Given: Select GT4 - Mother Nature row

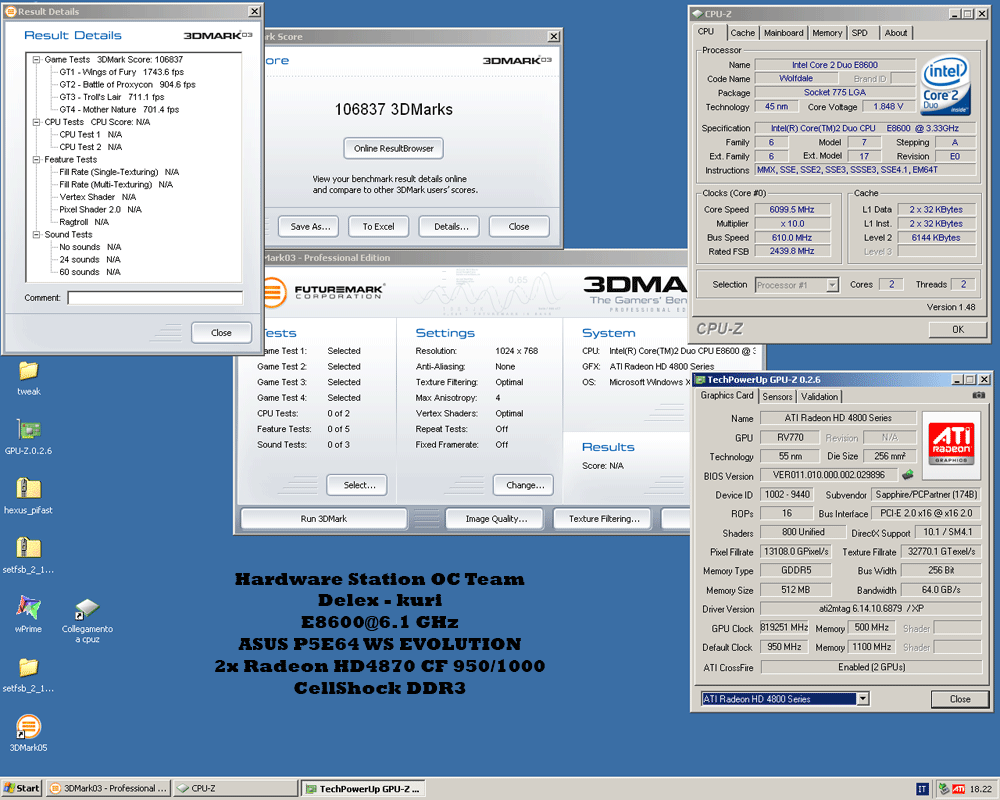Looking at the screenshot, I should click(x=119, y=110).
